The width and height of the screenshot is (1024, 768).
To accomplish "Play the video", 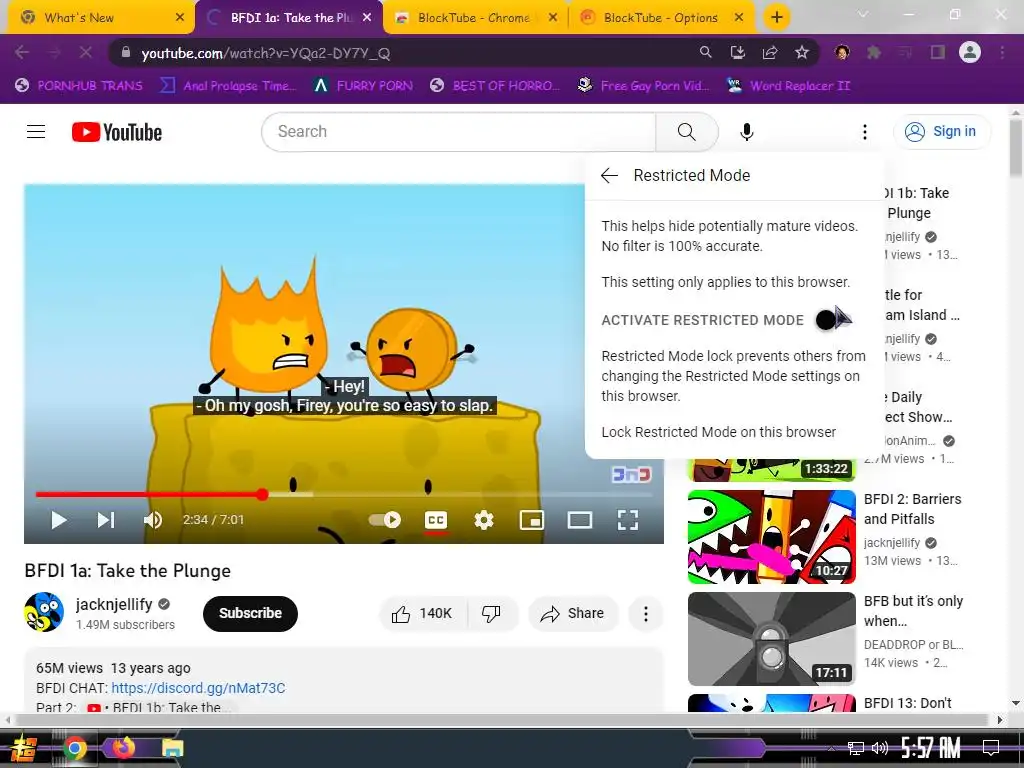I will tap(59, 520).
